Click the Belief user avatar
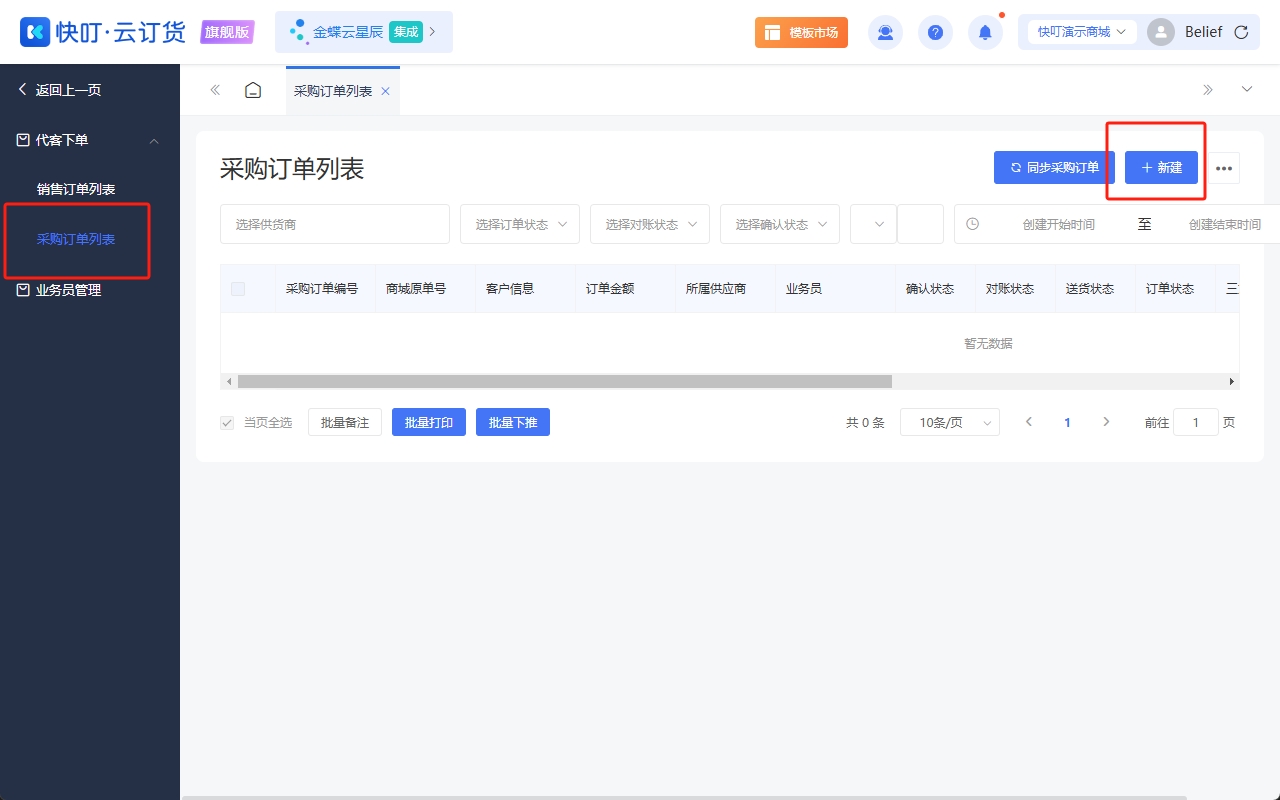 [x=1161, y=32]
